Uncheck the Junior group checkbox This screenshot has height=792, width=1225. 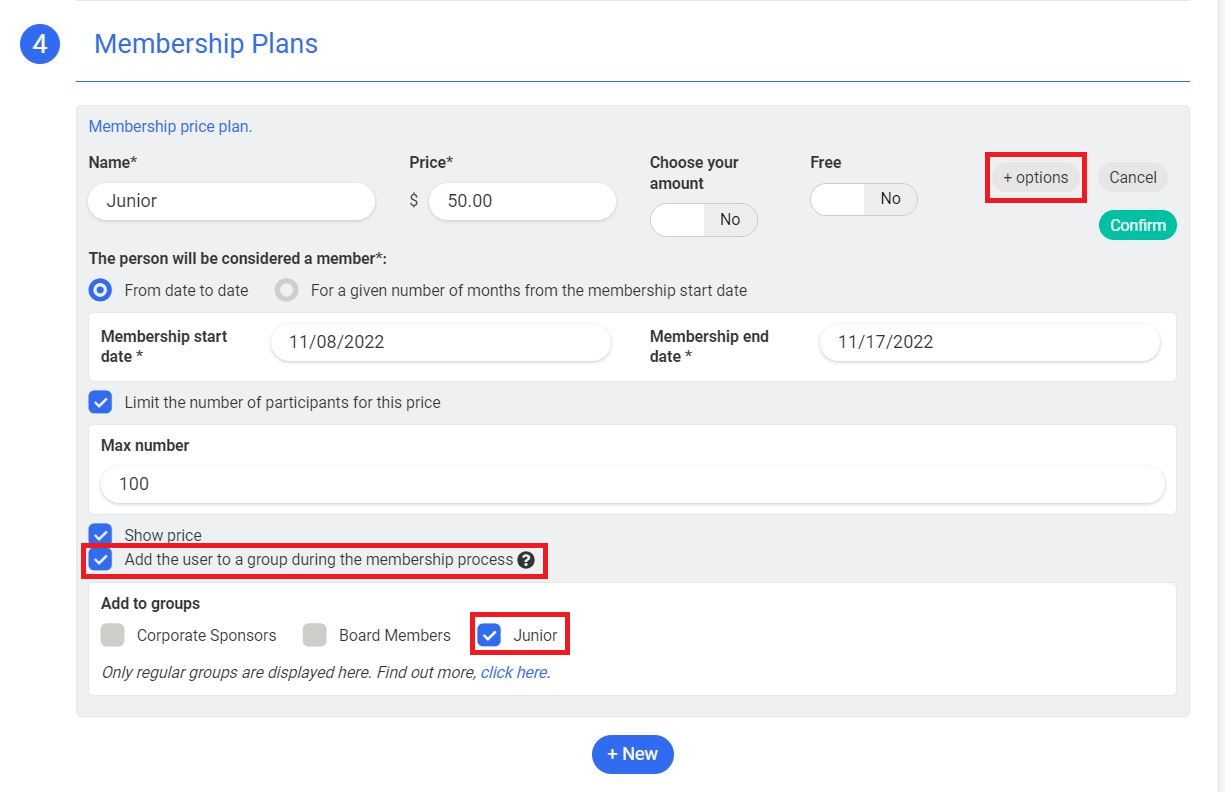point(489,635)
